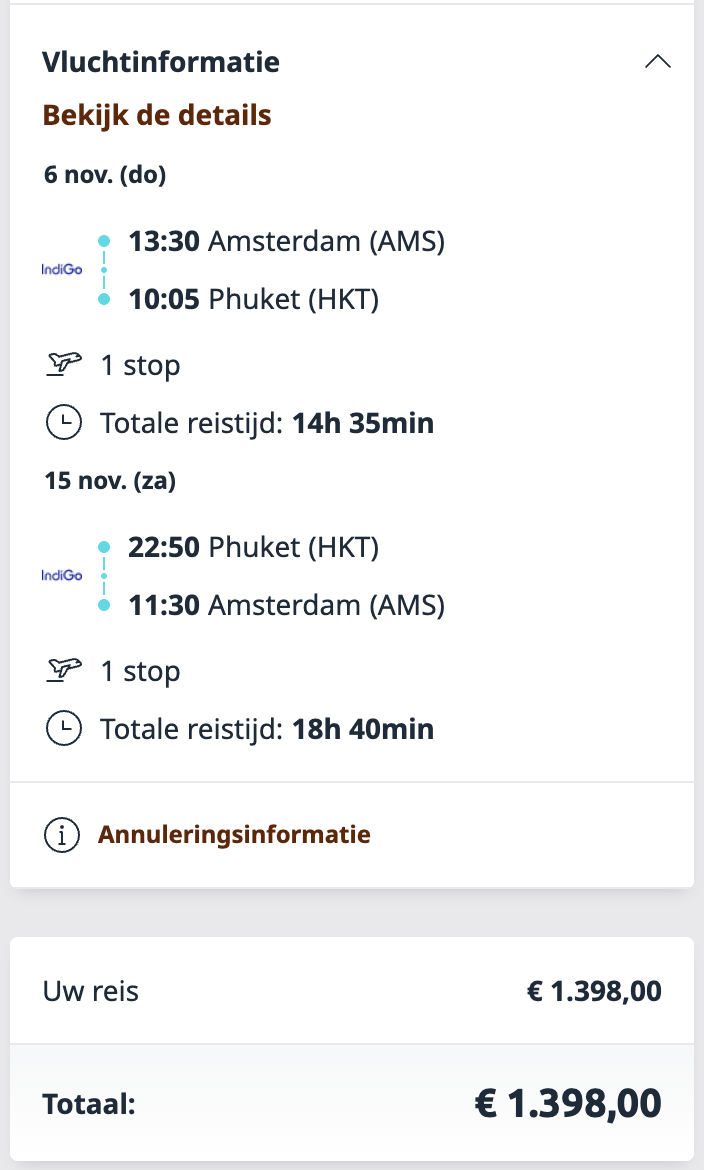Click the clock icon for 18h 40min

click(x=63, y=729)
